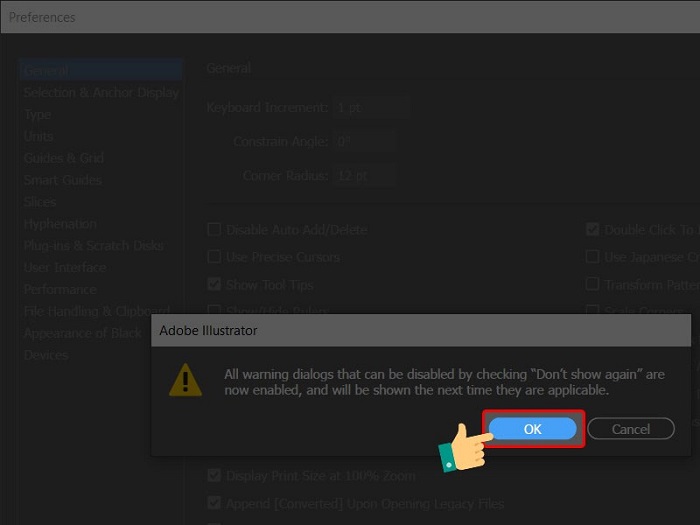Open the Performance preferences section
Image resolution: width=700 pixels, height=525 pixels.
tap(60, 290)
